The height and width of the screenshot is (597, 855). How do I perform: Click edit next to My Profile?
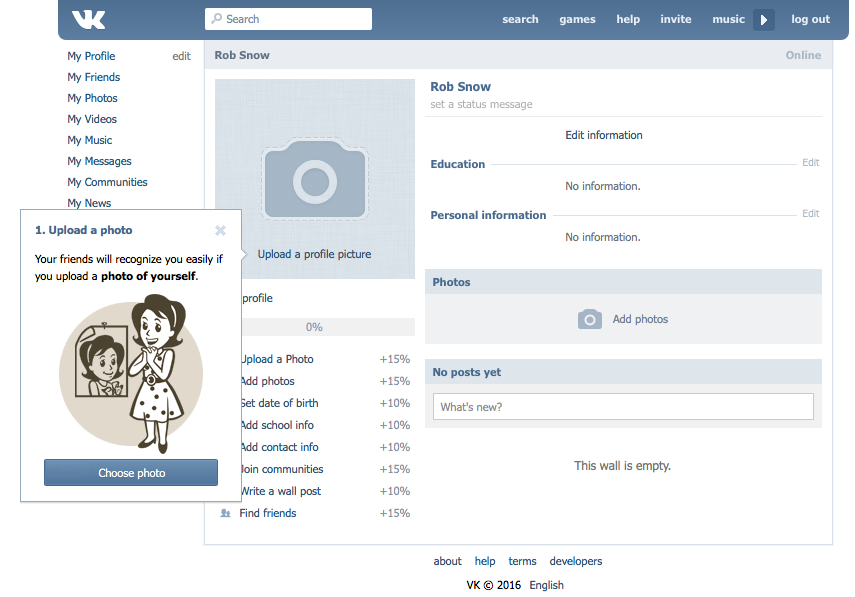pos(181,56)
